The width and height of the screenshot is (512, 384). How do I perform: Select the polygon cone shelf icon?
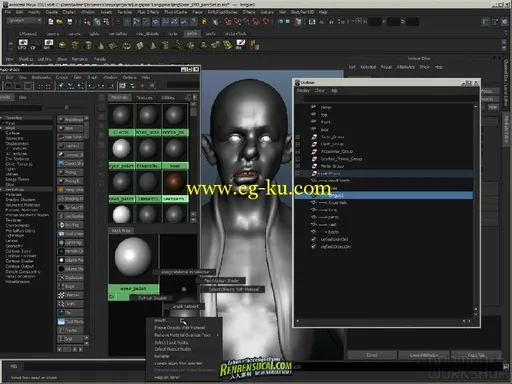[x=101, y=45]
